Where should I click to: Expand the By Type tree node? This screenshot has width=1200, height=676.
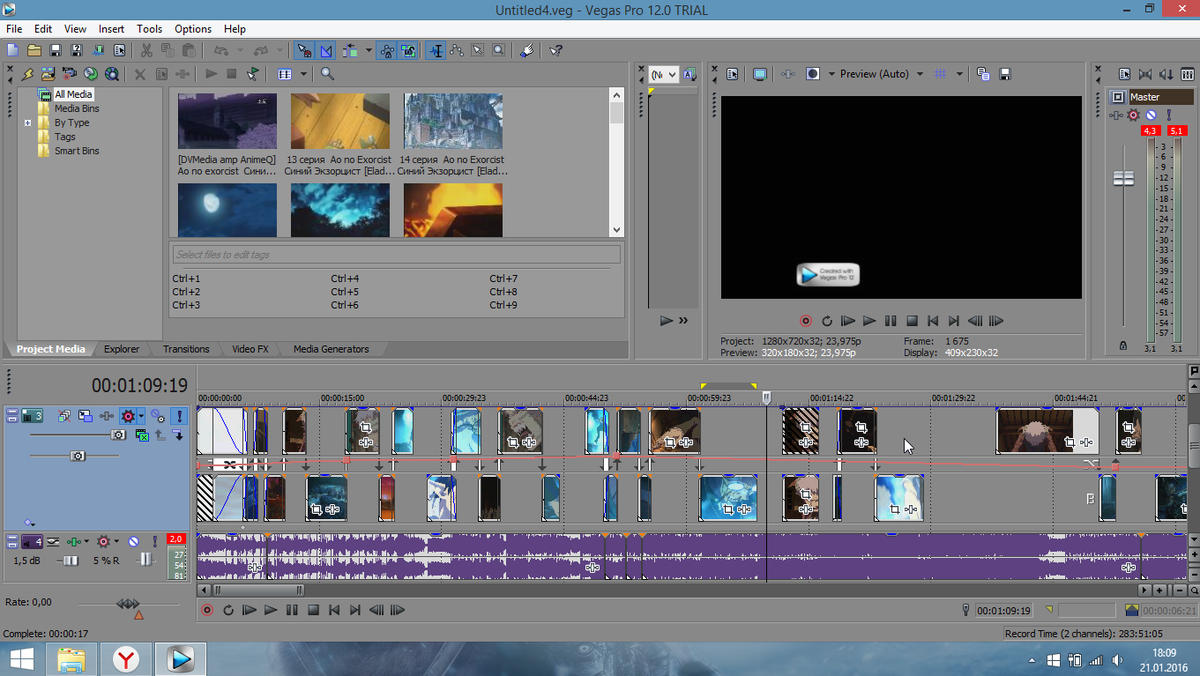coord(28,123)
